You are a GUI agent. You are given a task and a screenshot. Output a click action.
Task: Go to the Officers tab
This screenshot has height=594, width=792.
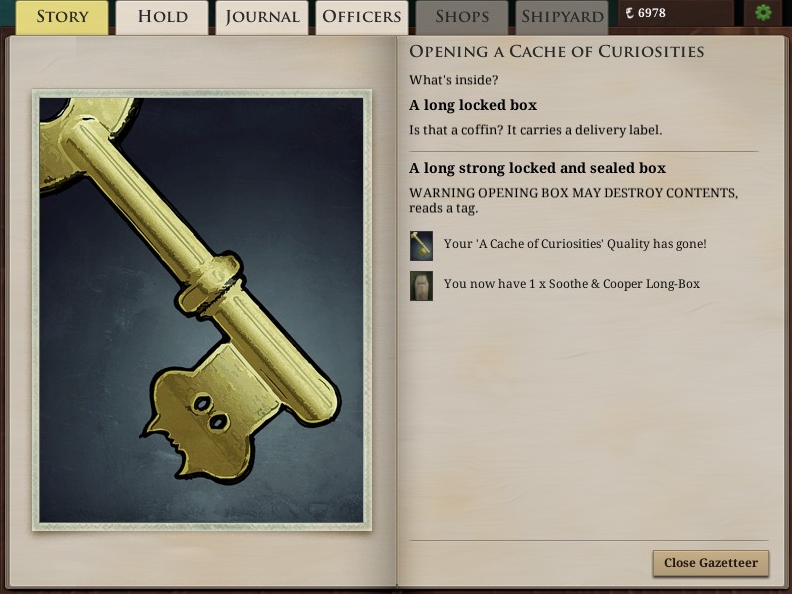(x=362, y=17)
